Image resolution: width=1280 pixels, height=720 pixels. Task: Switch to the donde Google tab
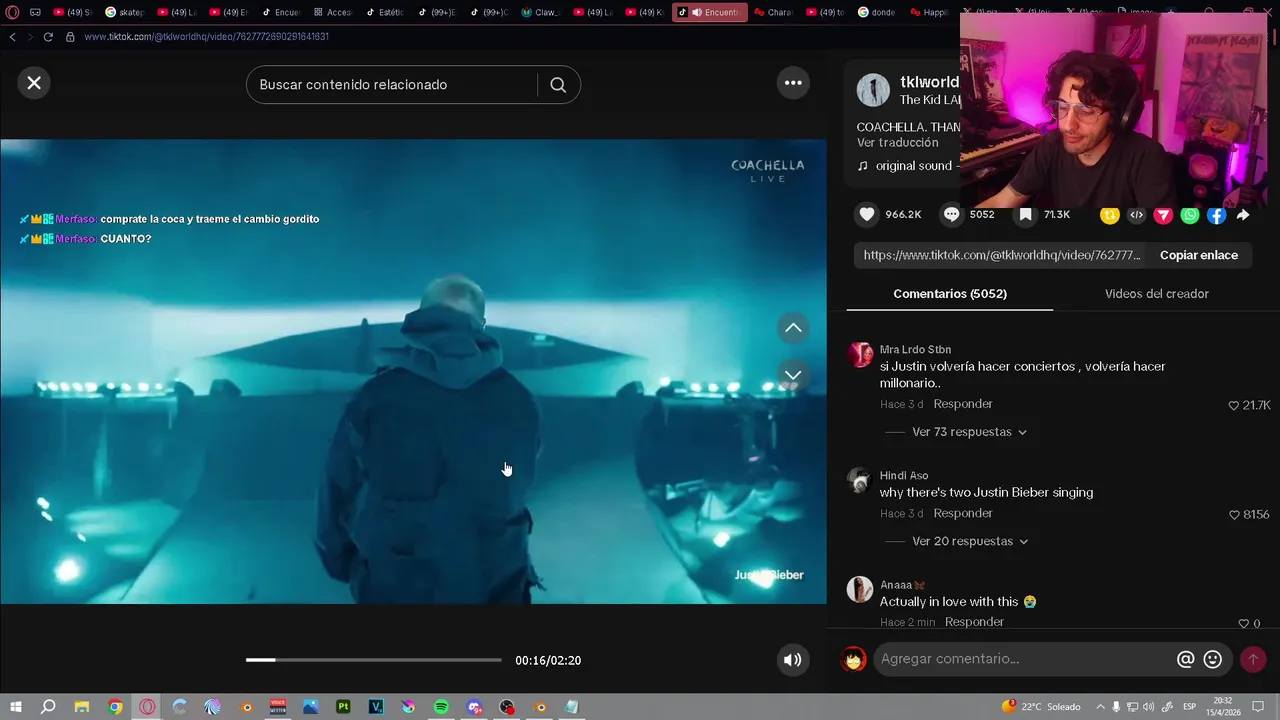click(877, 12)
